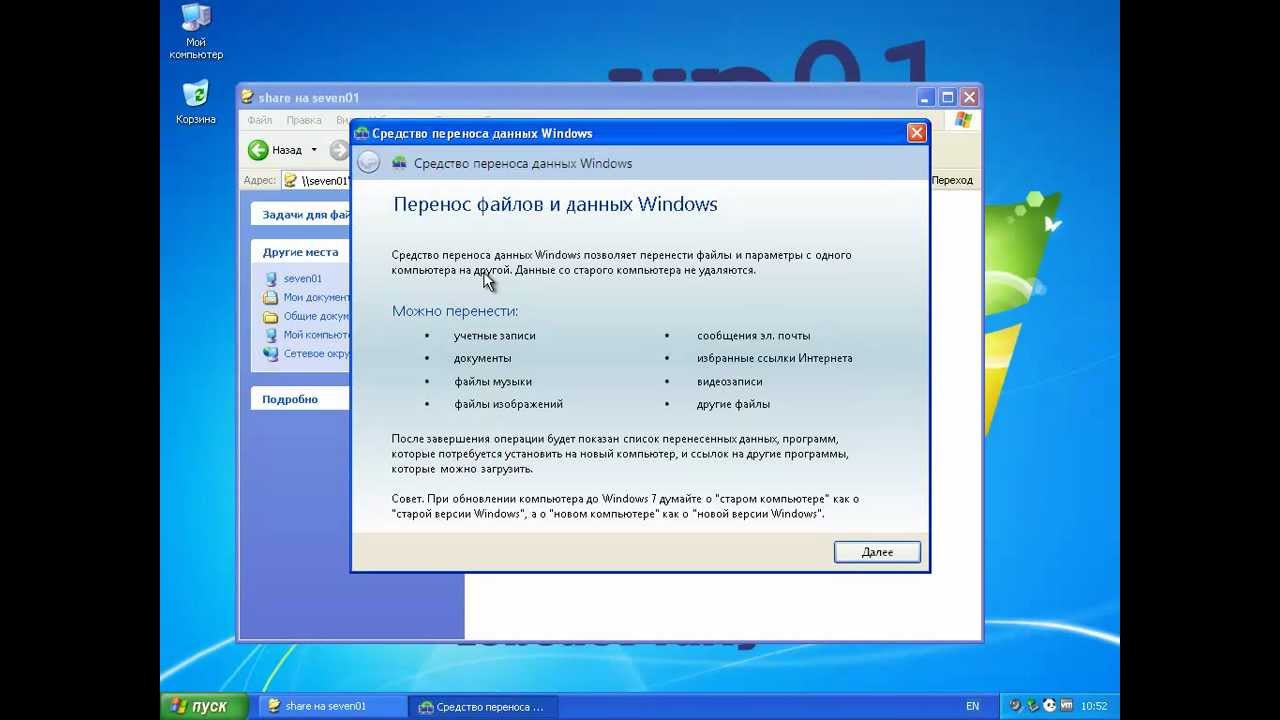The width and height of the screenshot is (1280, 720).
Task: Click the vm tray icon beside the clock
Action: click(x=1067, y=706)
